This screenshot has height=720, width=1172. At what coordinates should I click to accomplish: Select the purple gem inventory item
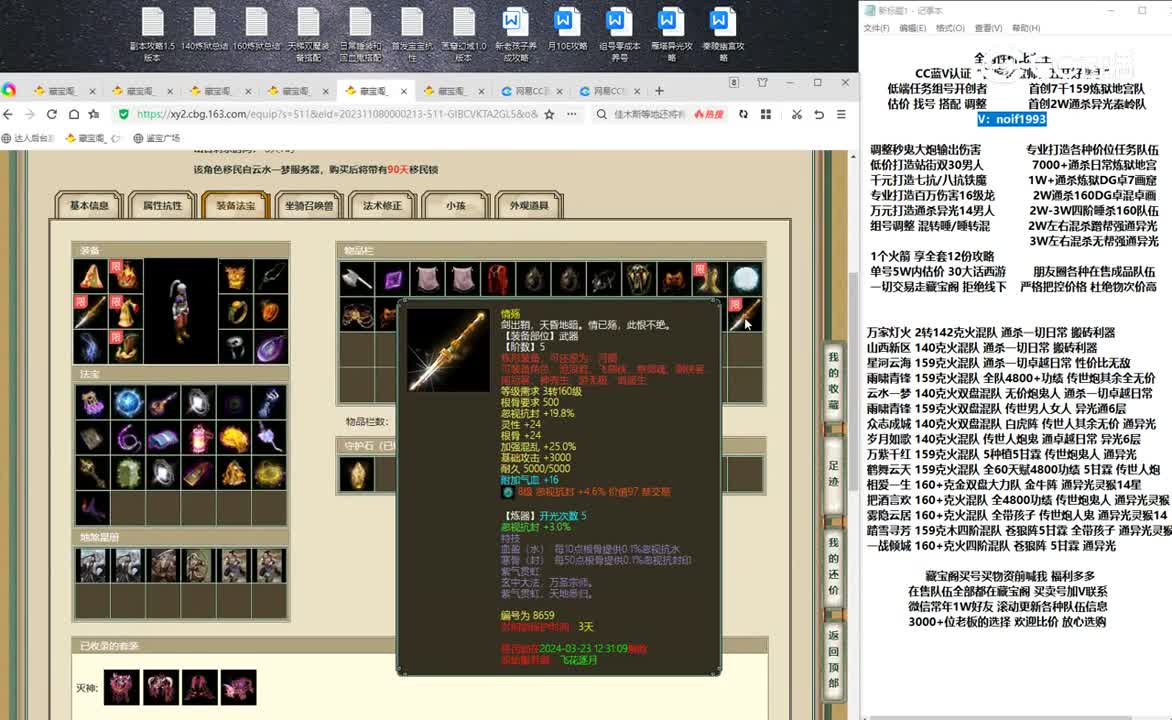click(392, 279)
